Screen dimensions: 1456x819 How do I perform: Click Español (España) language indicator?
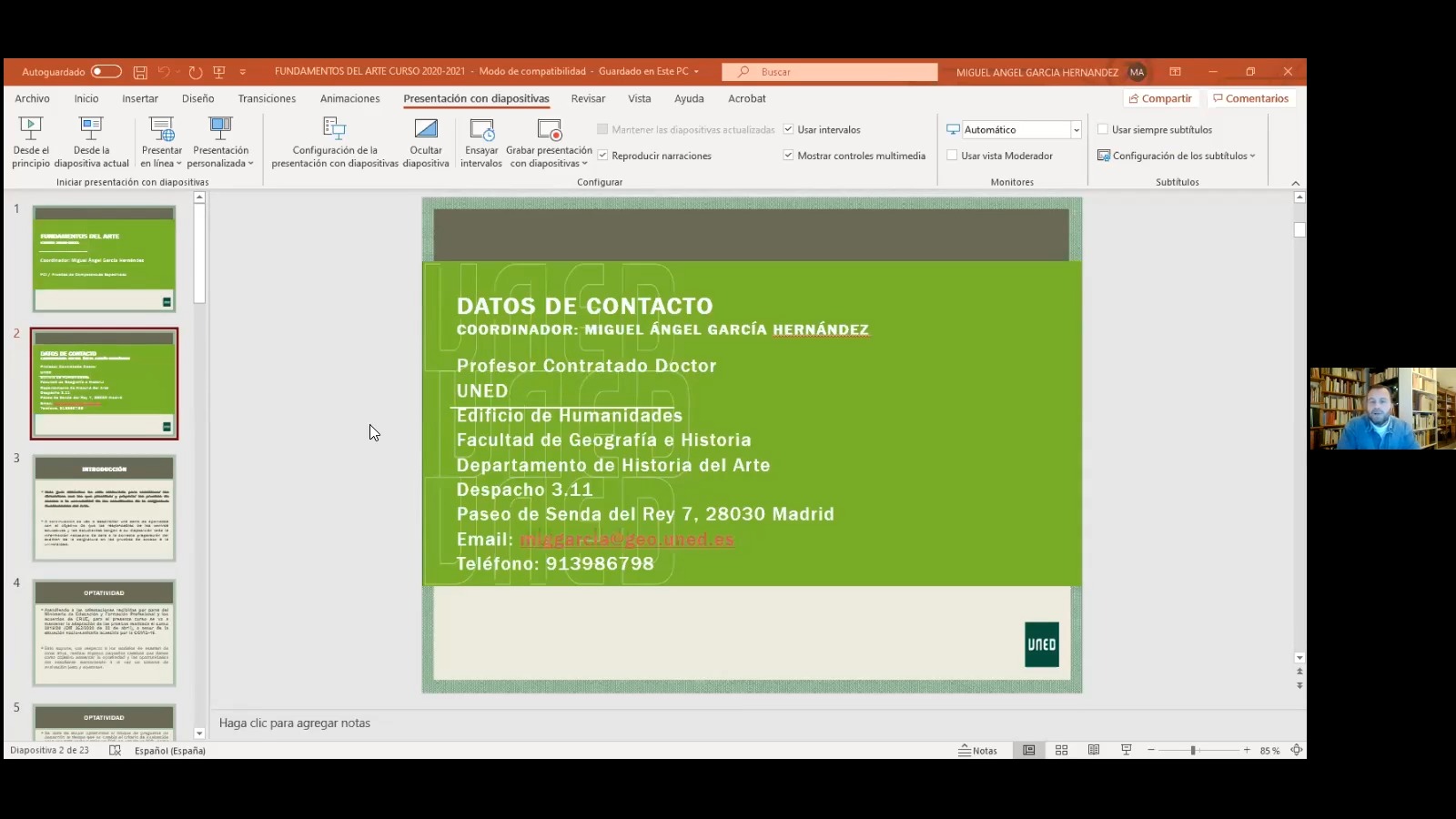(x=170, y=751)
